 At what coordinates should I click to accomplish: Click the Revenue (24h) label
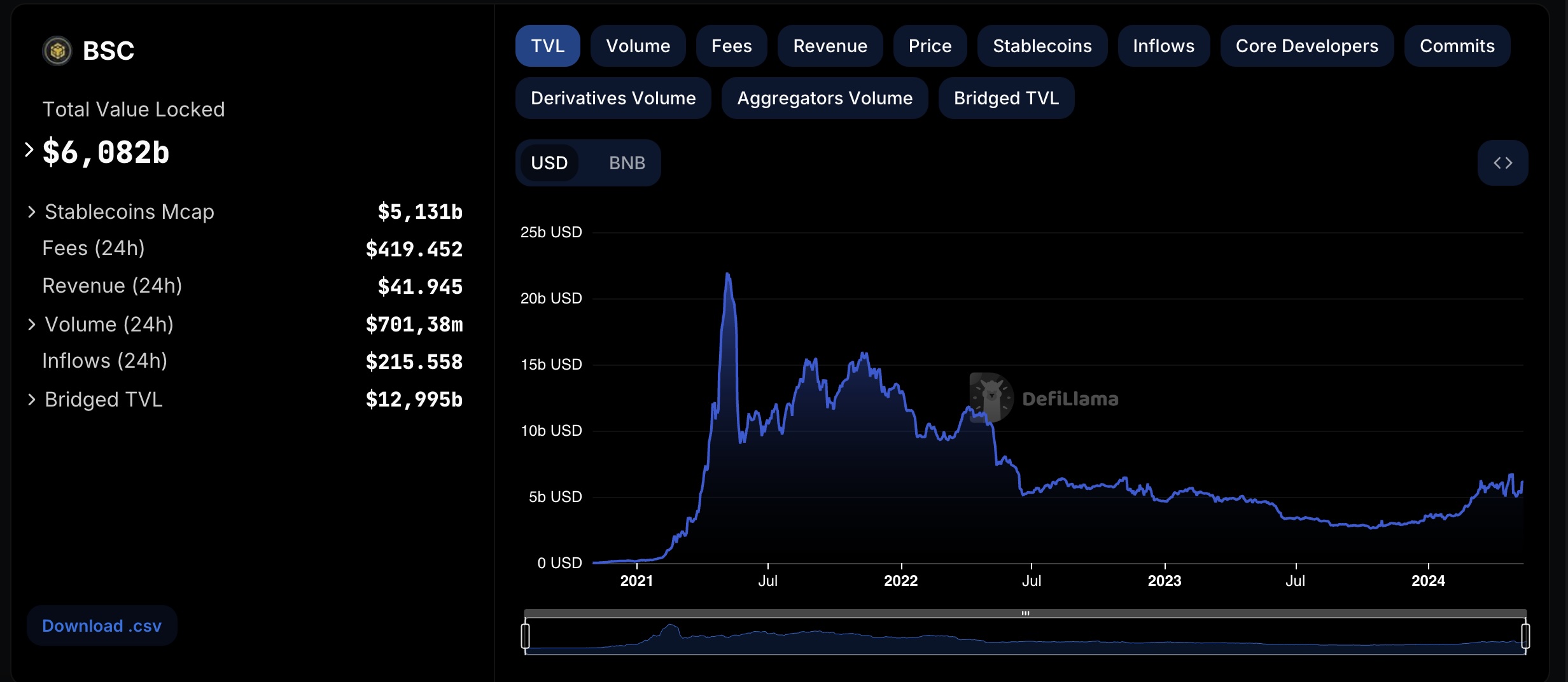(x=112, y=286)
